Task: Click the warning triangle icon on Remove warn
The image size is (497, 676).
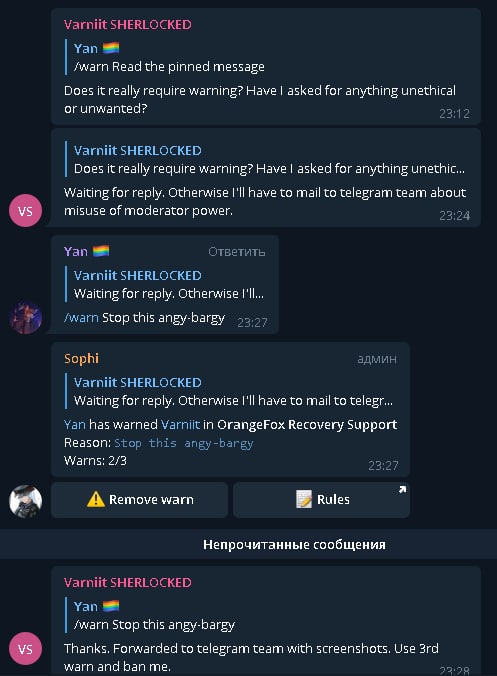Action: tap(96, 499)
